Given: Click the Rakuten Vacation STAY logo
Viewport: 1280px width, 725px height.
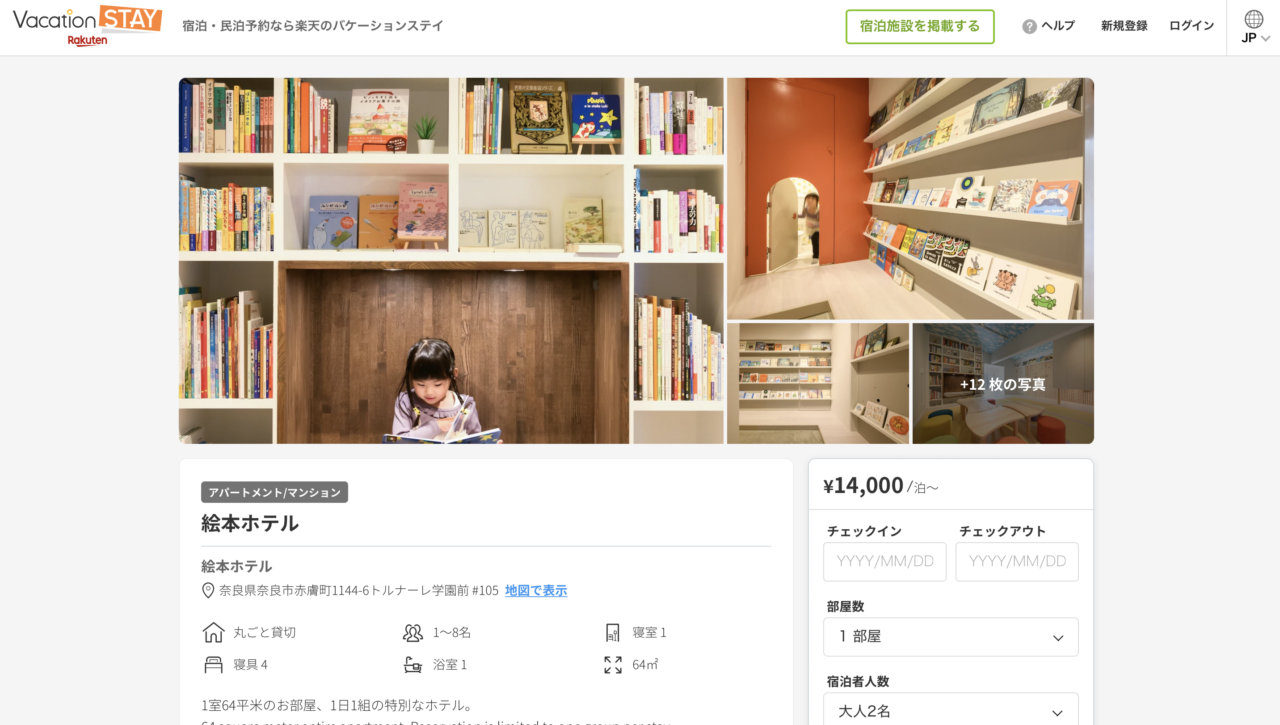Looking at the screenshot, I should tap(87, 26).
